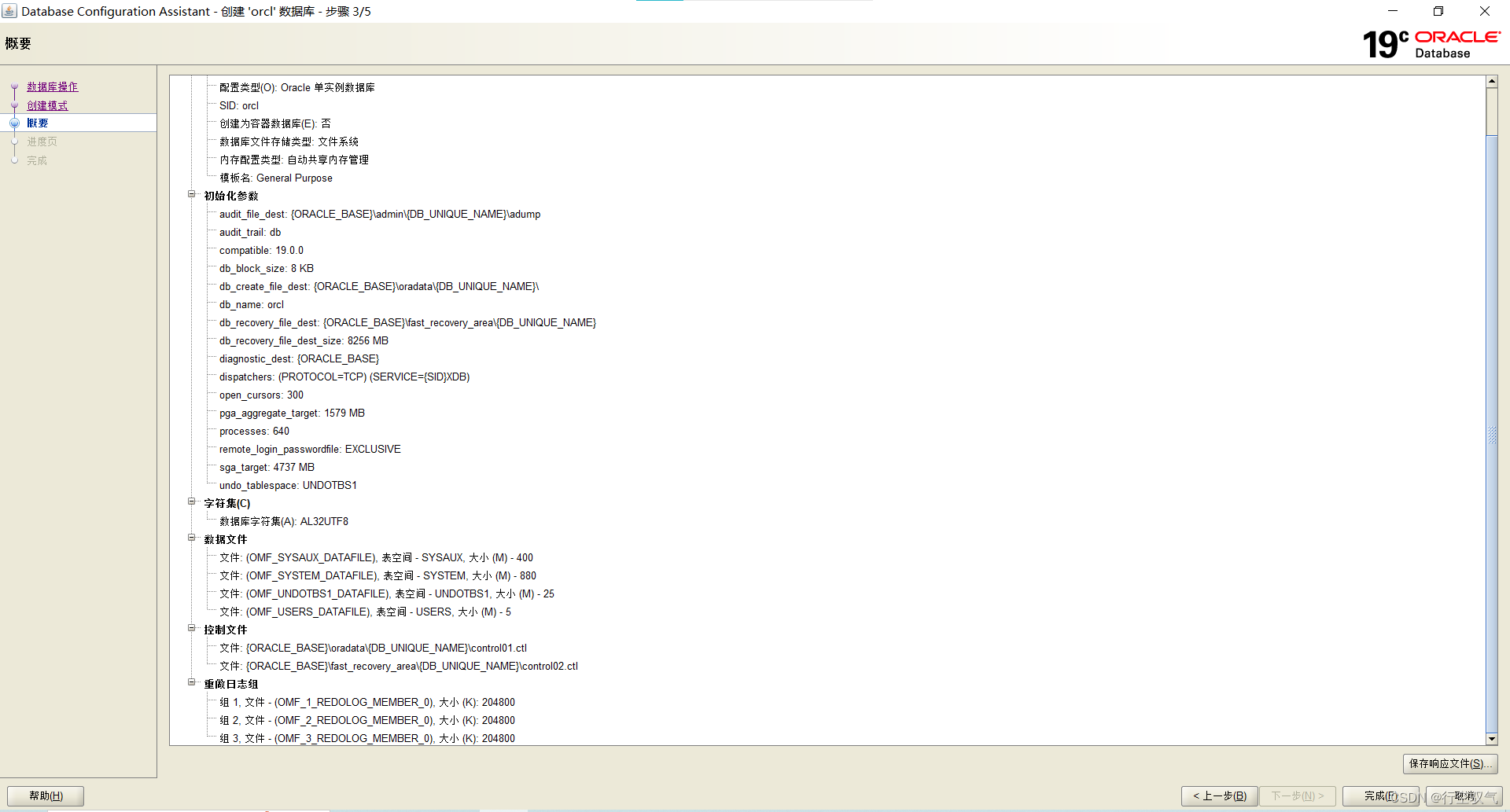Viewport: 1510px width, 812px height.
Task: Select the diagnostic_dest row
Action: coord(300,358)
